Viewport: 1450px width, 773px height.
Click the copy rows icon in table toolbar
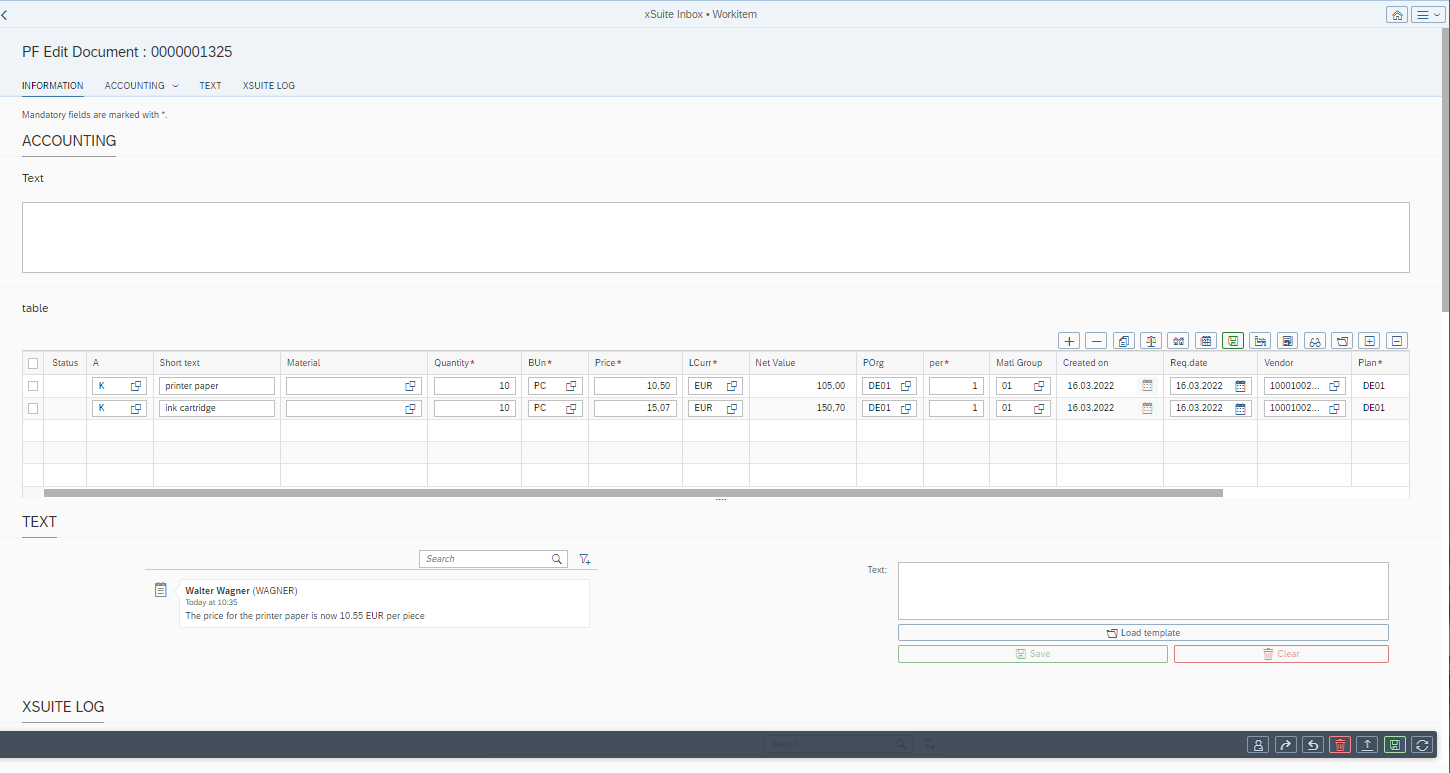pyautogui.click(x=1123, y=340)
